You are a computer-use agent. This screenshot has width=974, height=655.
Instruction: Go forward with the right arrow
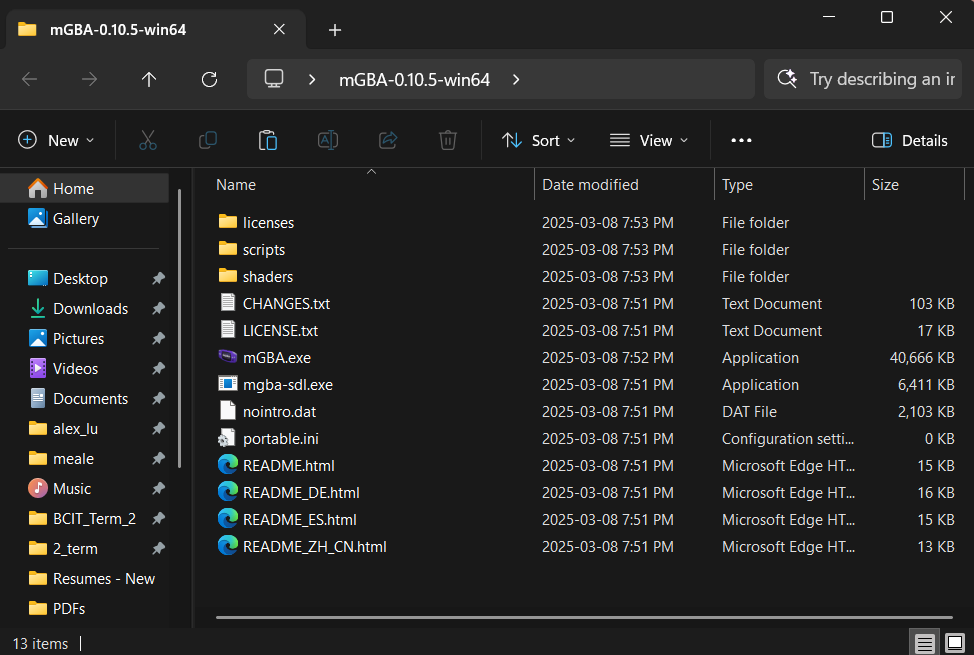(89, 80)
